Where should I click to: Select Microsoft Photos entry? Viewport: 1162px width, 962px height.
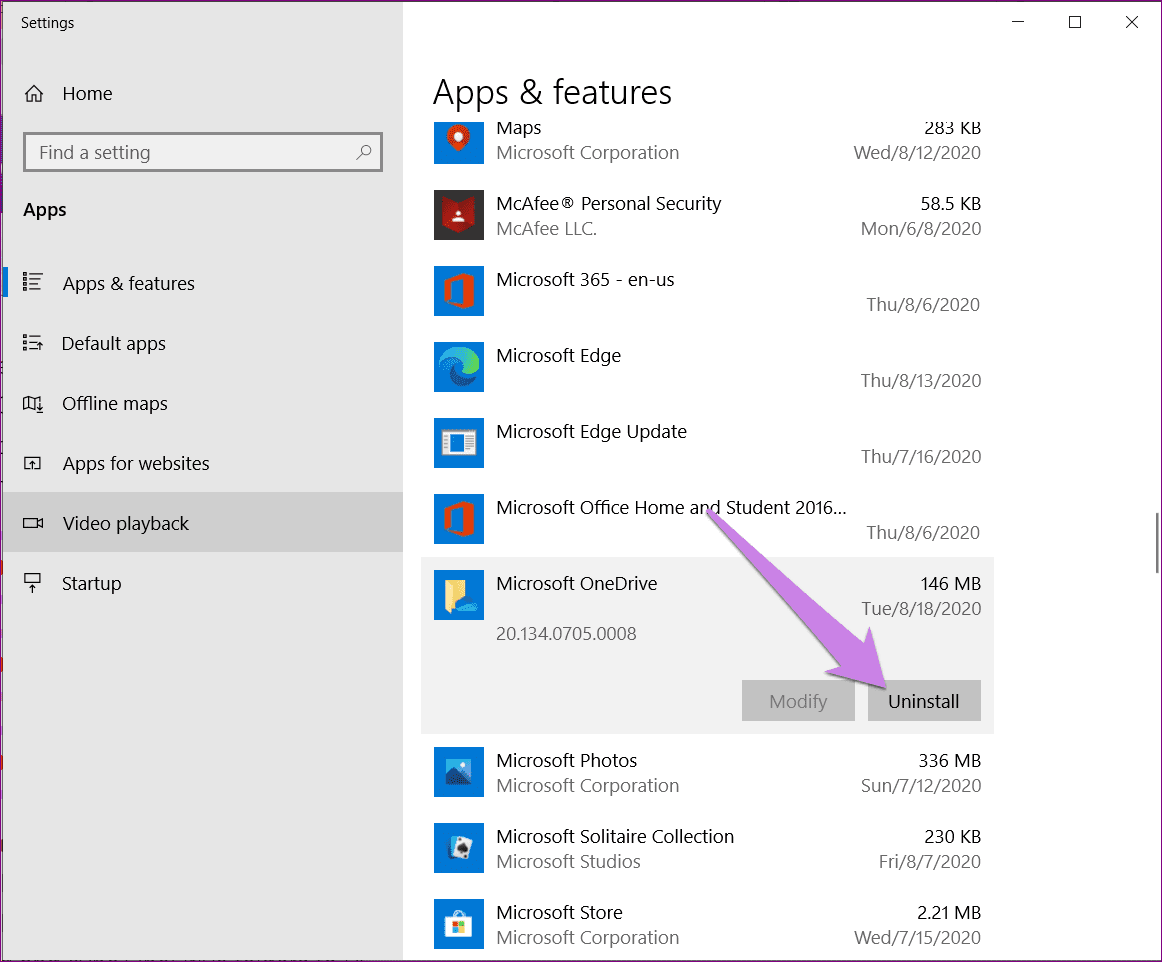(566, 760)
